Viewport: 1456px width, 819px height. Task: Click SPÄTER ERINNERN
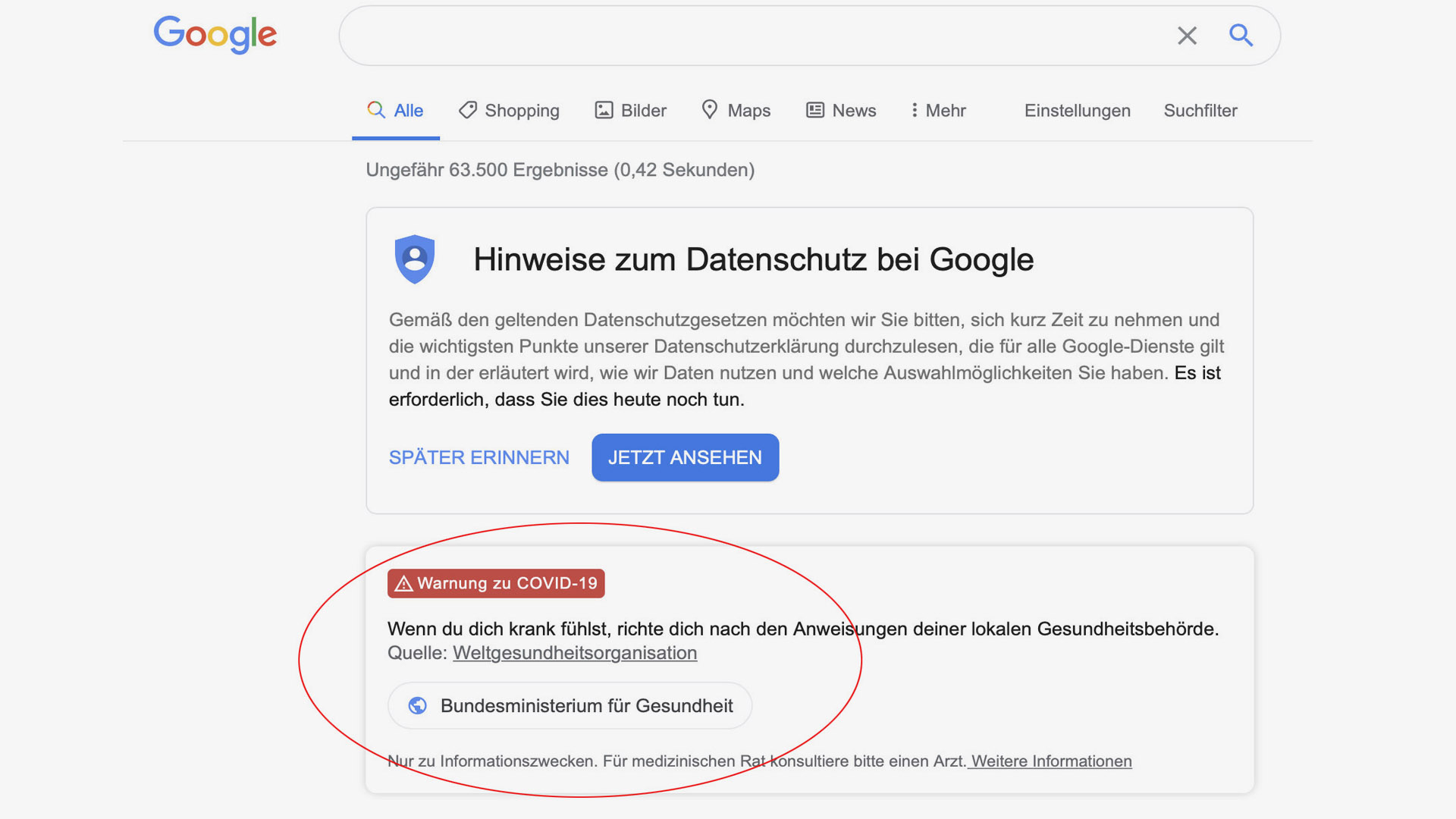479,457
